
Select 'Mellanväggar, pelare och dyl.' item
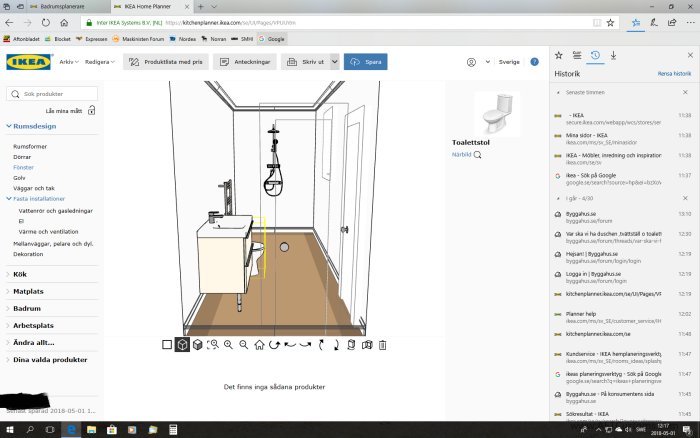click(x=53, y=244)
